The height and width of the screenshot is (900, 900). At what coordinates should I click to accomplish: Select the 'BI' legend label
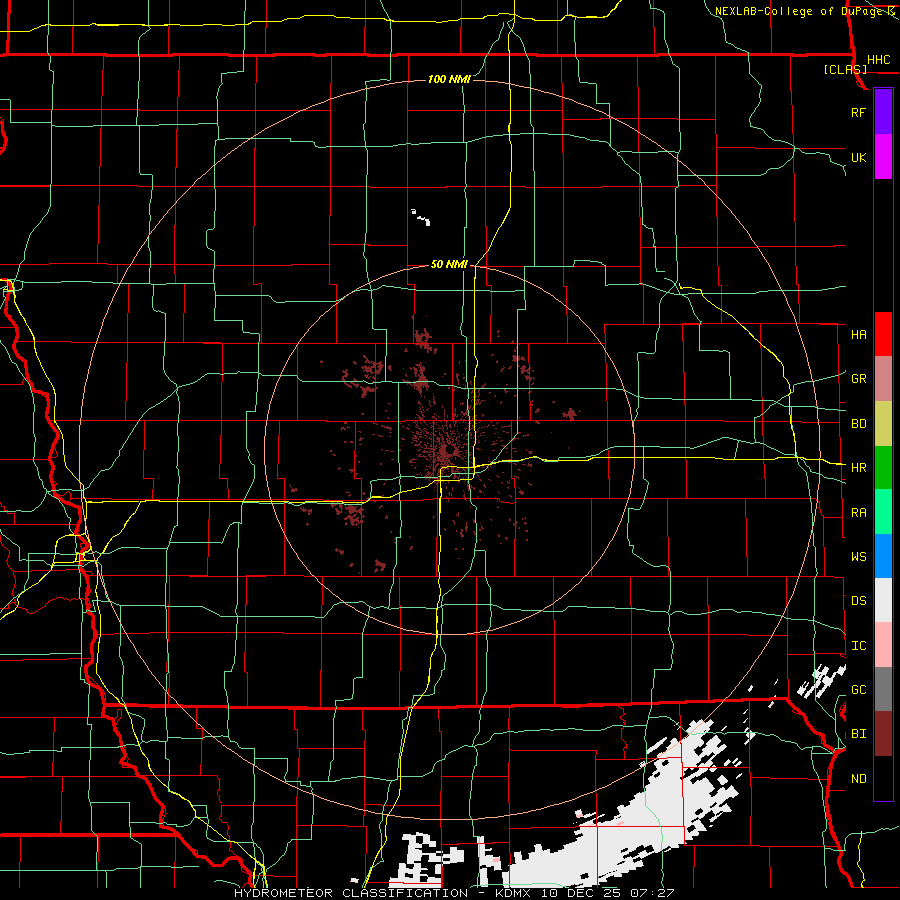(x=858, y=734)
